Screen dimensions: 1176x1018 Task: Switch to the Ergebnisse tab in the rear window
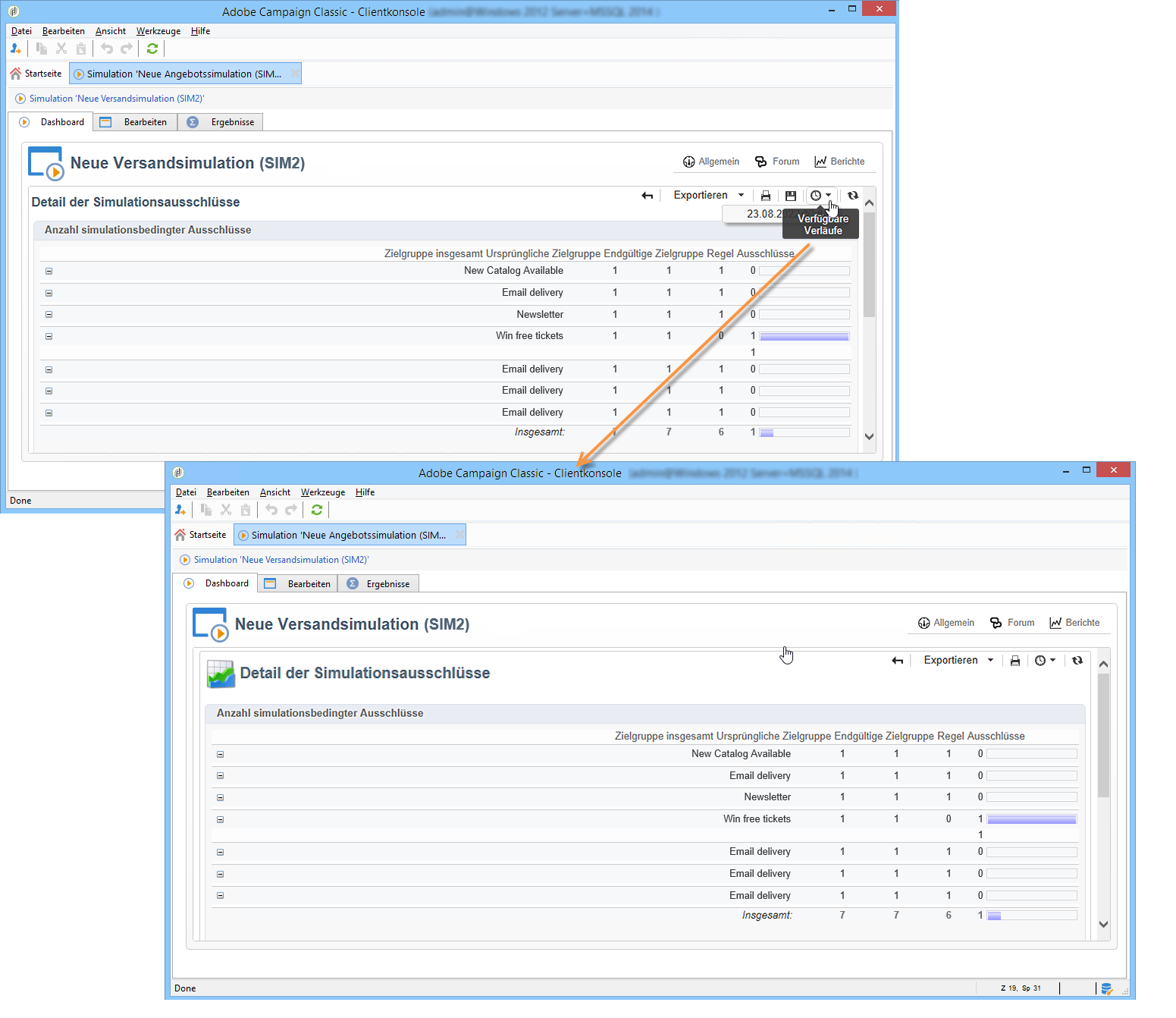pyautogui.click(x=221, y=122)
